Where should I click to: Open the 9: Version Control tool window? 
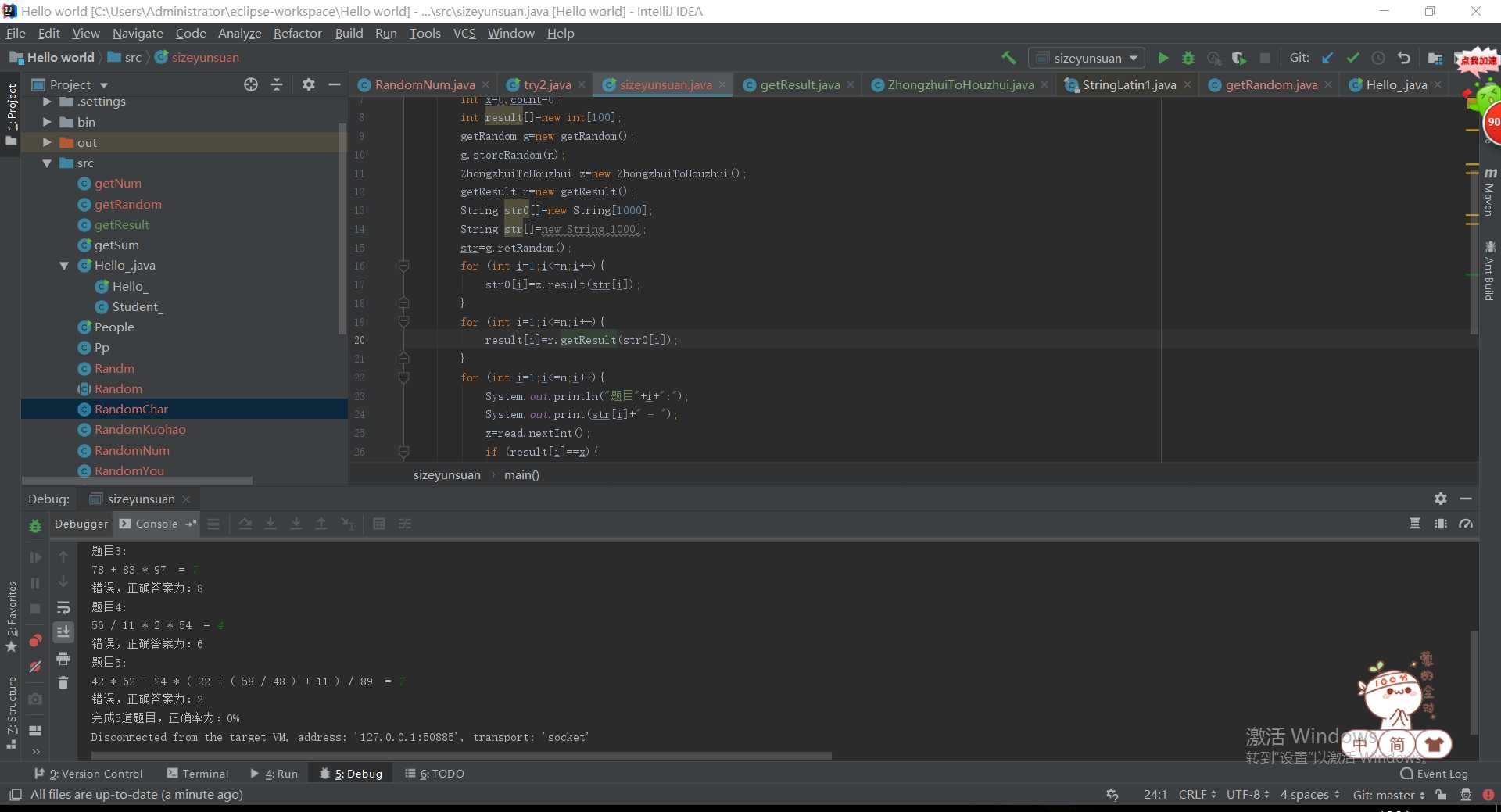click(88, 774)
